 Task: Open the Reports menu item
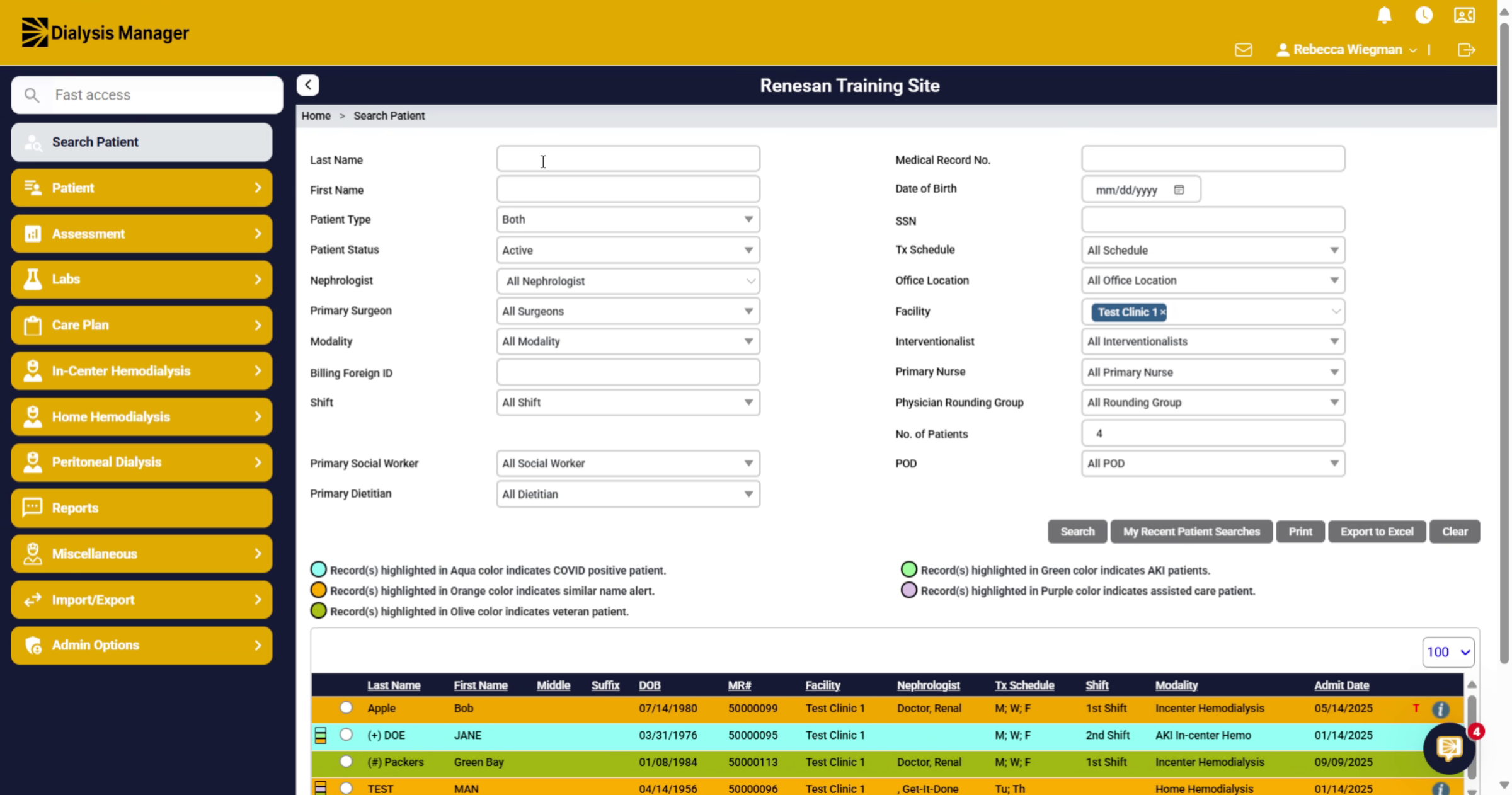click(142, 508)
